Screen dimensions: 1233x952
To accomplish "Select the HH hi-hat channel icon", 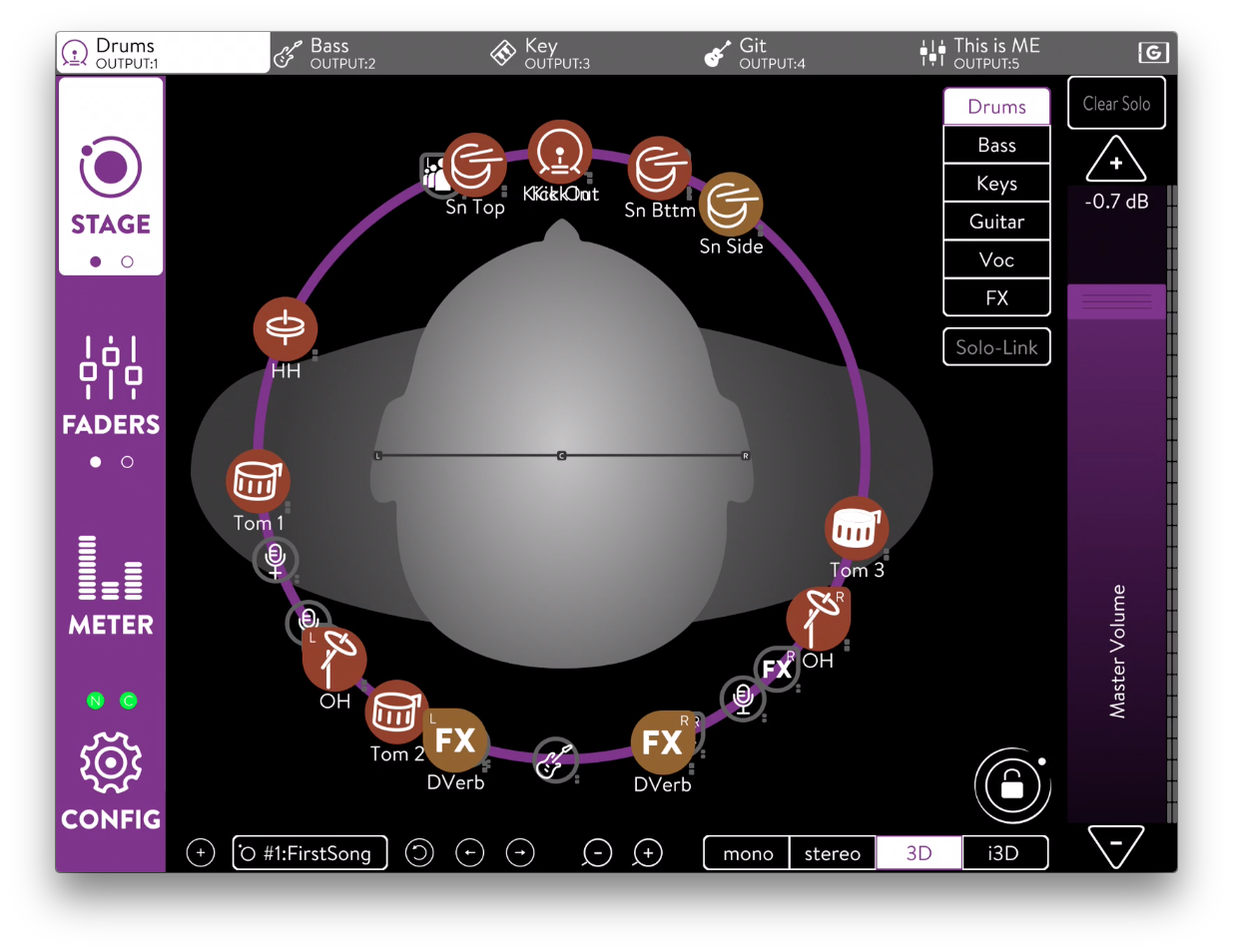I will 285,329.
